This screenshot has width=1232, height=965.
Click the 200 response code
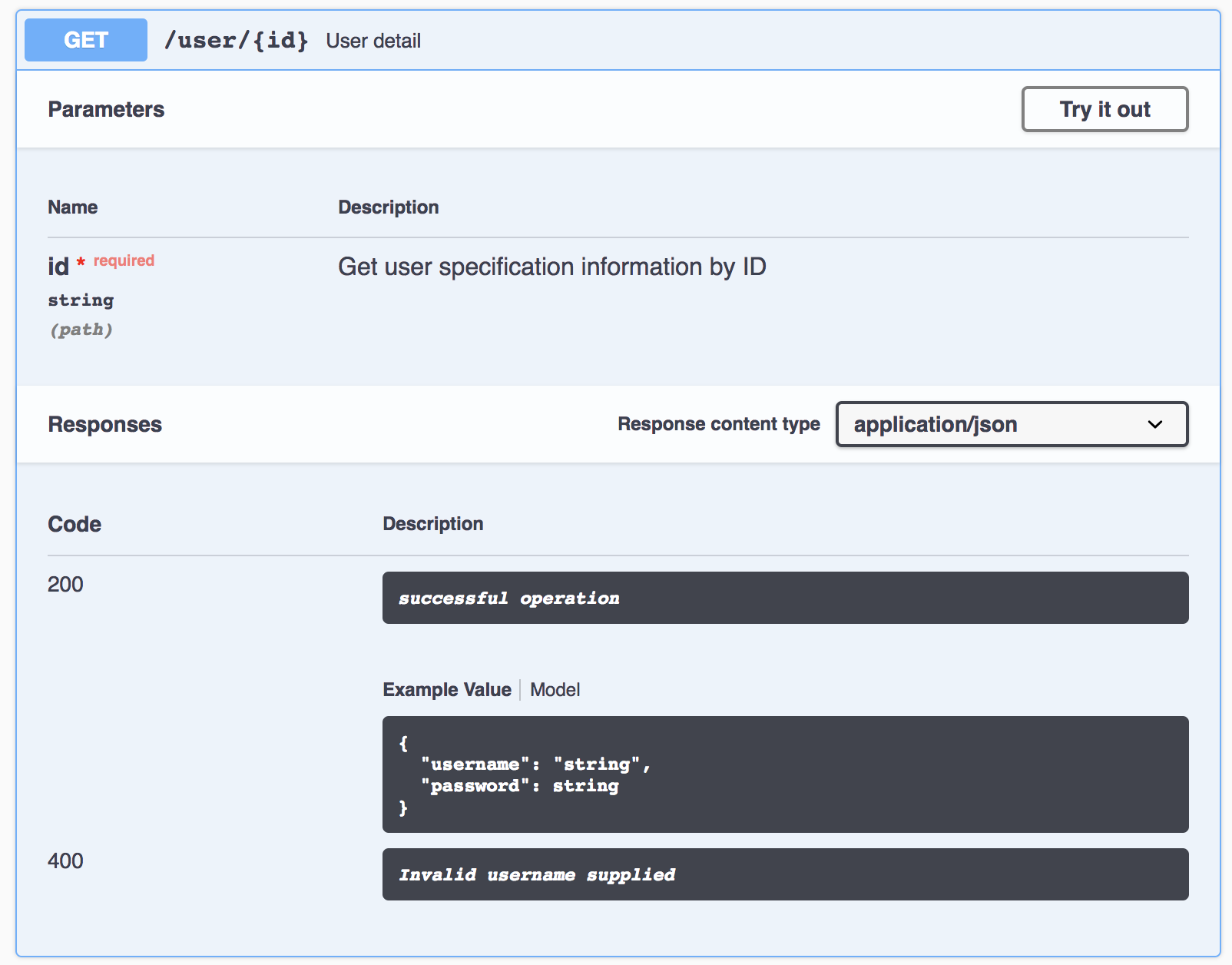pyautogui.click(x=65, y=585)
